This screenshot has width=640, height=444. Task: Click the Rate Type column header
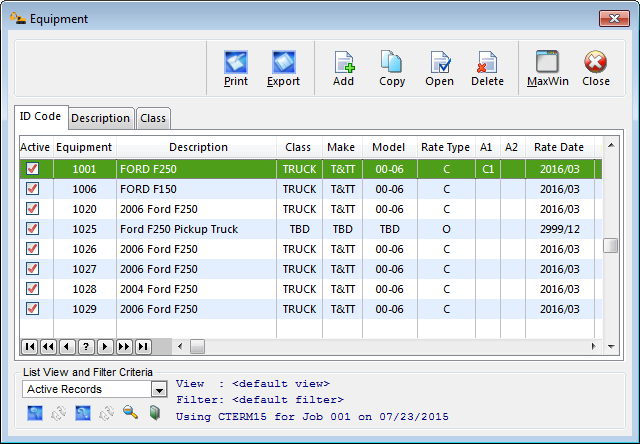click(x=446, y=147)
